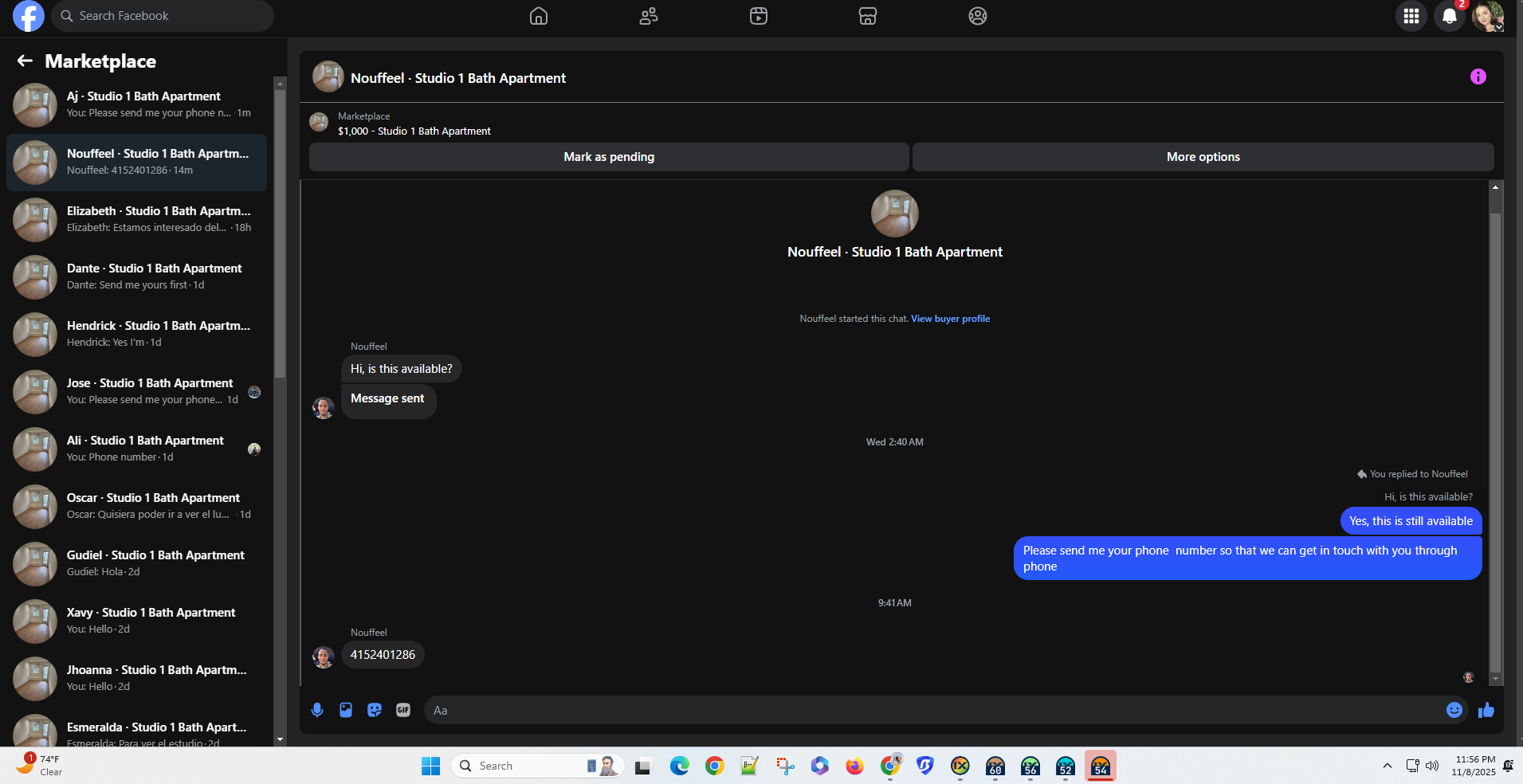Open Elizabeth Studio 1 Bath Apartment chat
Viewport: 1523px width, 784px height.
point(137,220)
